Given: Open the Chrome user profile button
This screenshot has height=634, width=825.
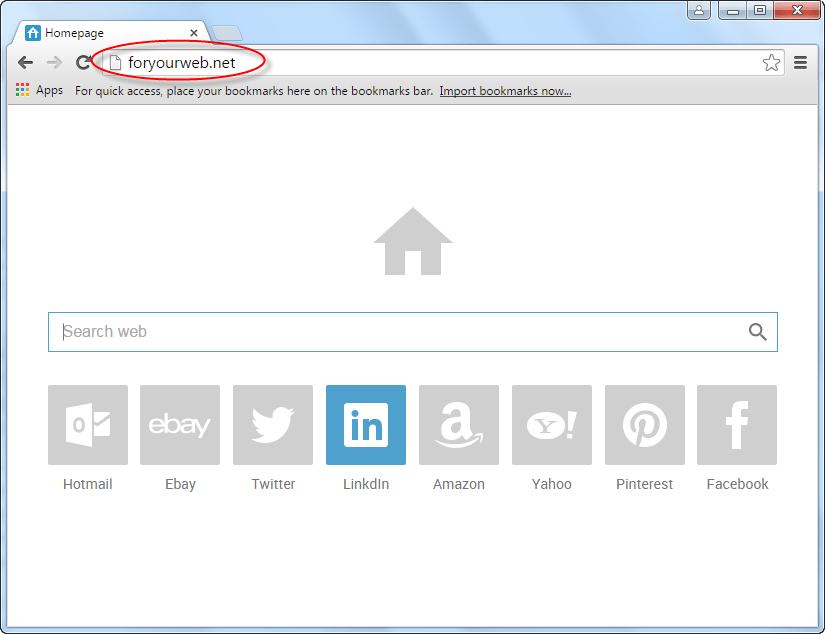Looking at the screenshot, I should (x=699, y=10).
